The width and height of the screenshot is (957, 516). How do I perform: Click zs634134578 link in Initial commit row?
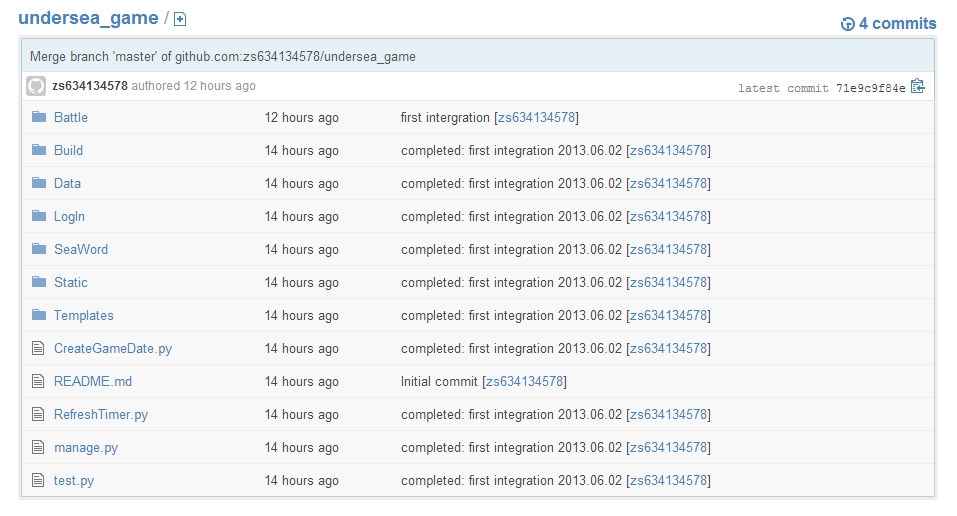click(524, 381)
